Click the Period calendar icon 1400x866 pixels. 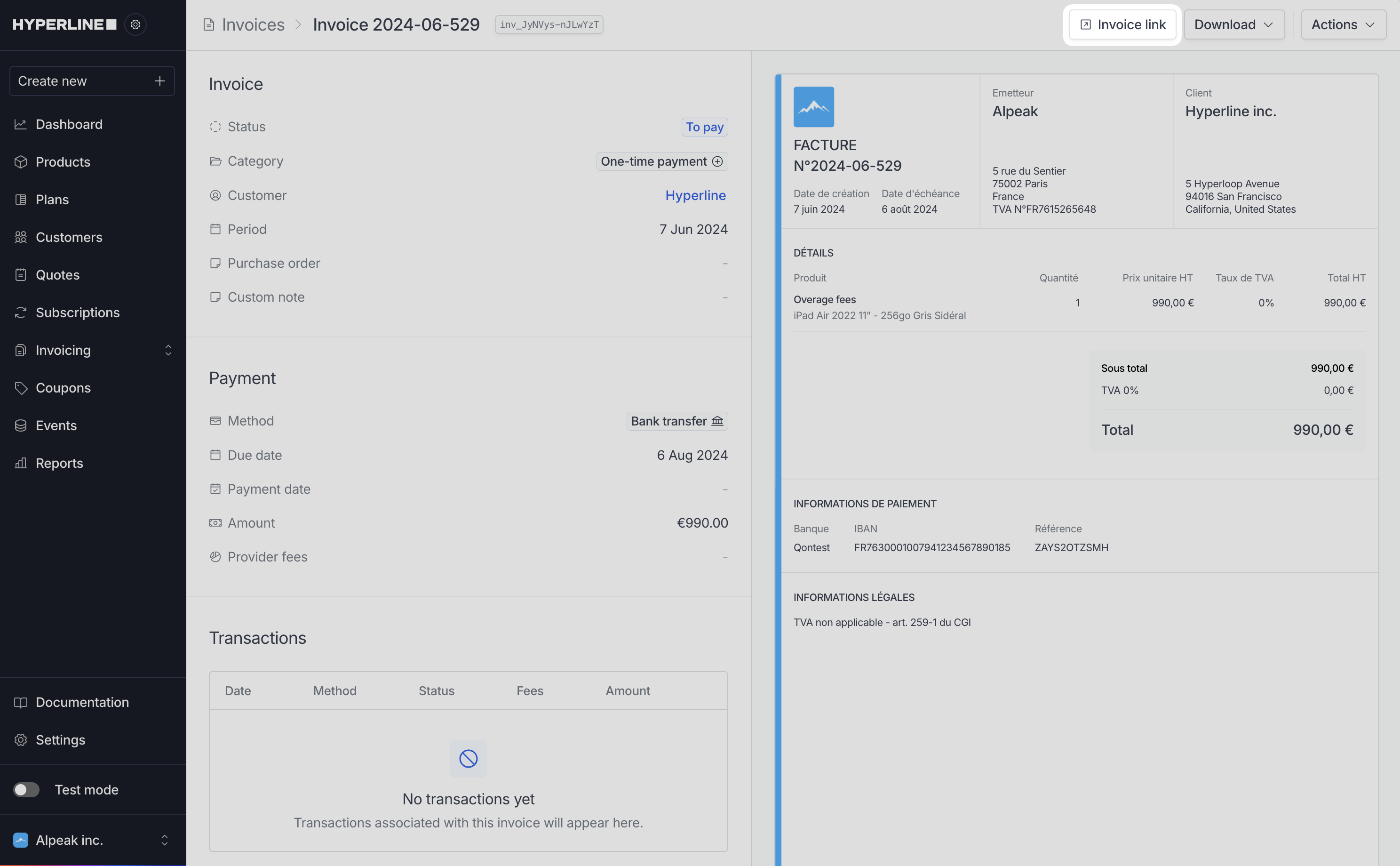pyautogui.click(x=215, y=229)
